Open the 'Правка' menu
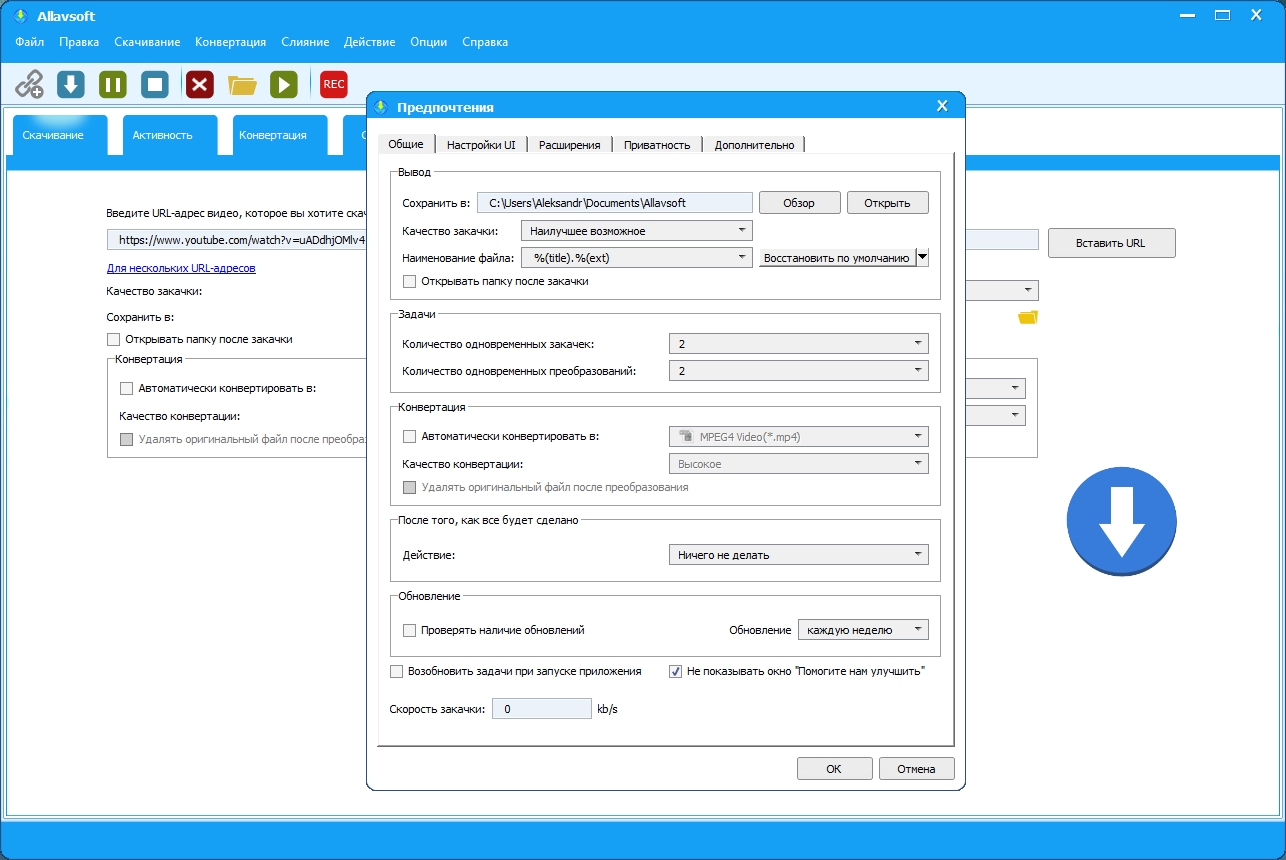Viewport: 1286px width, 860px height. click(79, 42)
